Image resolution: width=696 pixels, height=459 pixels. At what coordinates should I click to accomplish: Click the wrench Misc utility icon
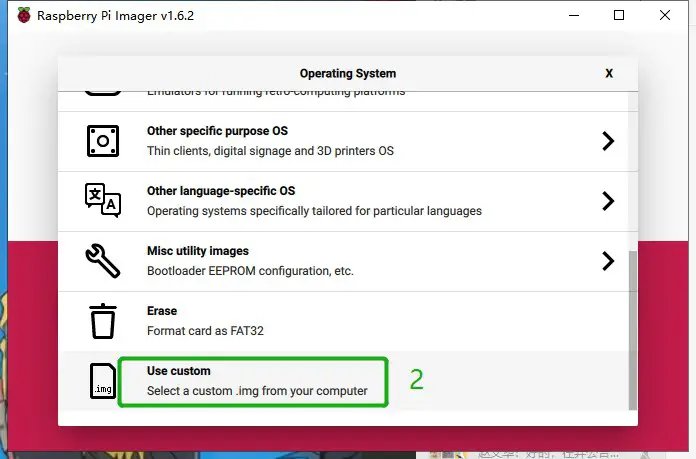[103, 261]
